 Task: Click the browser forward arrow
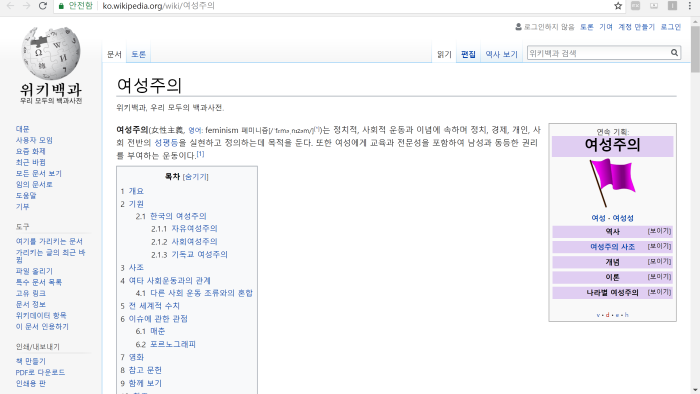point(26,6)
